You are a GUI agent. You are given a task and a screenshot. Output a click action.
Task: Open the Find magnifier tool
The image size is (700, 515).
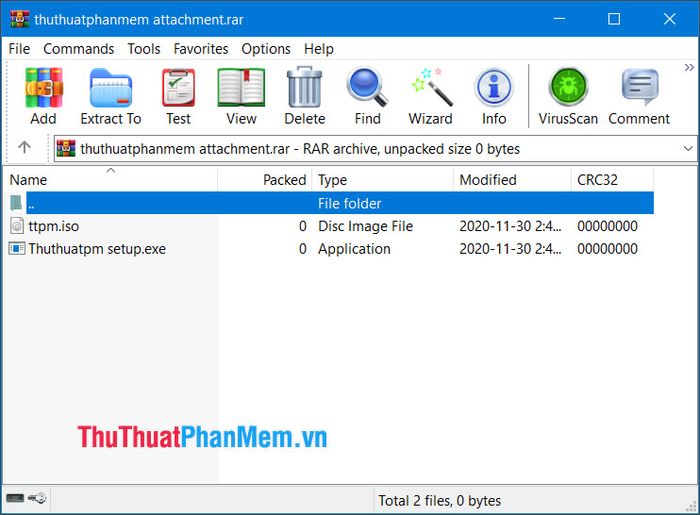(x=367, y=87)
